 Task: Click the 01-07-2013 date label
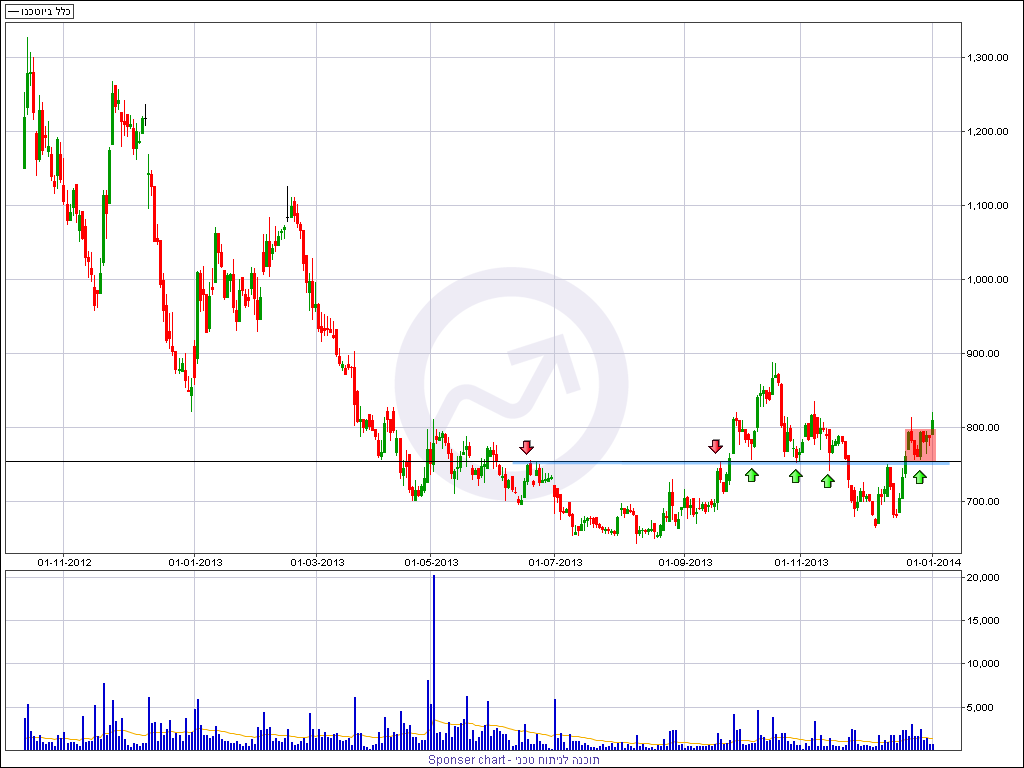(555, 562)
